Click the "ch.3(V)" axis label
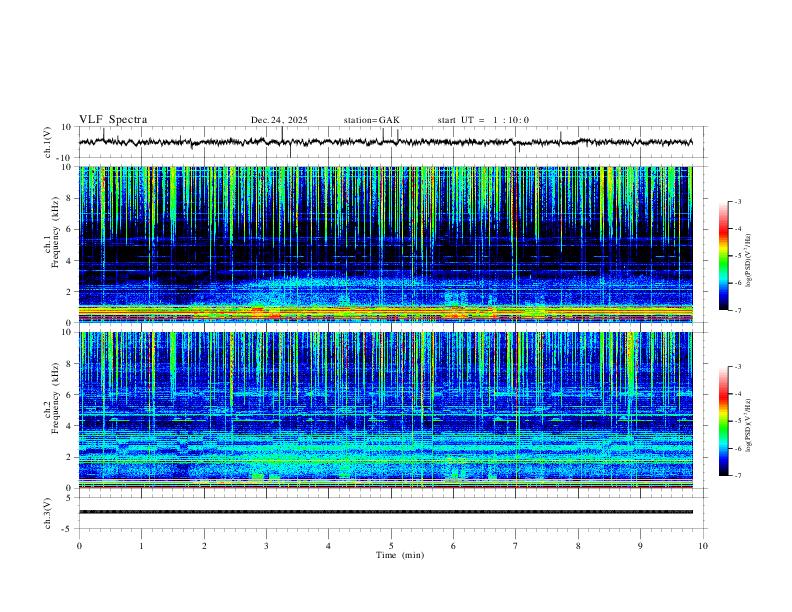 coord(48,514)
